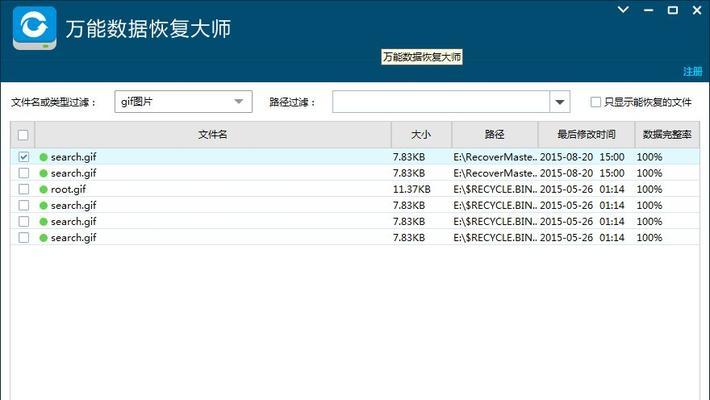710x400 pixels.
Task: Check the unticked search.gif dated 2015-08-20
Action: [24, 173]
